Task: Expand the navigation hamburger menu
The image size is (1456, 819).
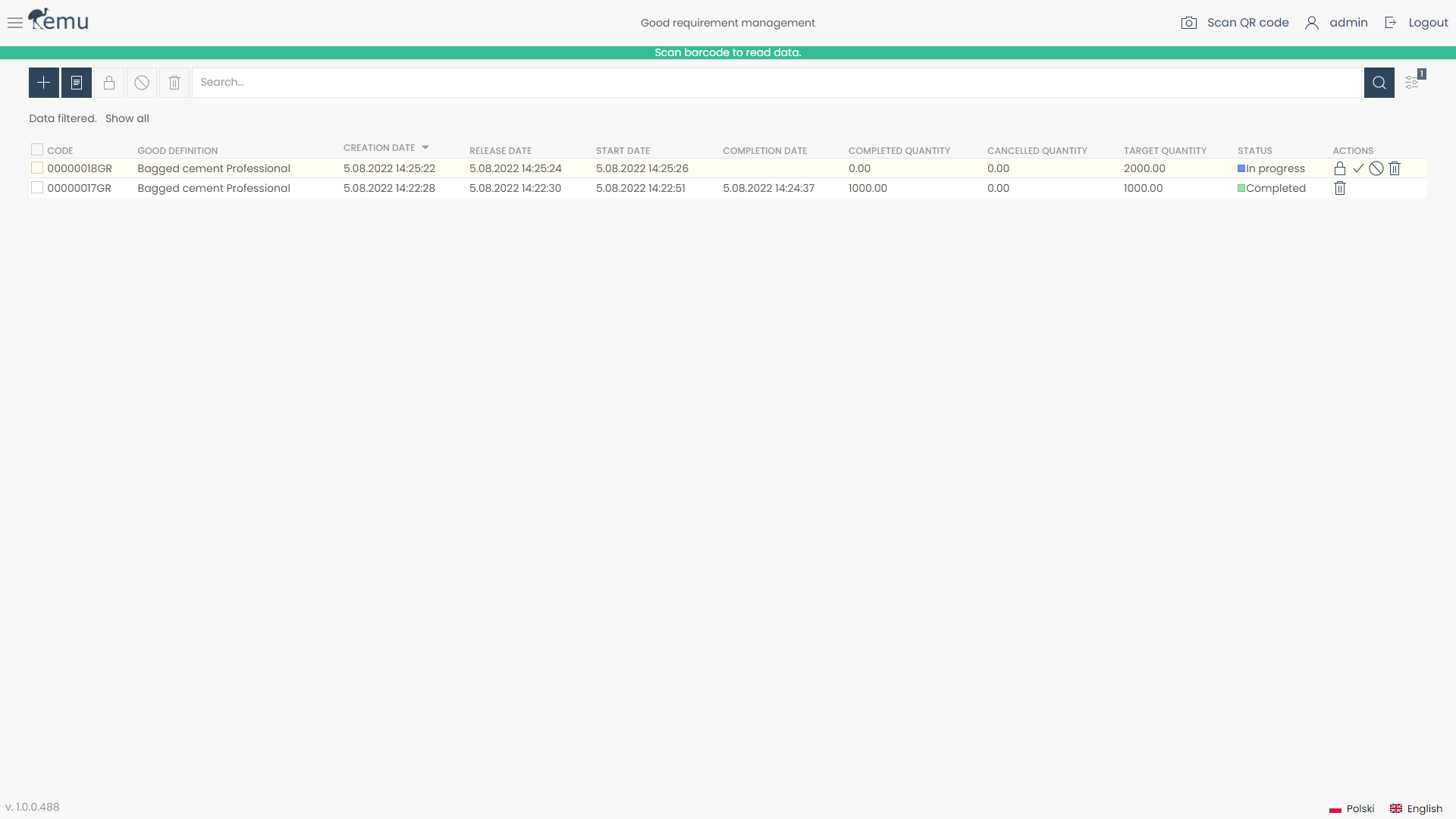Action: click(x=14, y=23)
